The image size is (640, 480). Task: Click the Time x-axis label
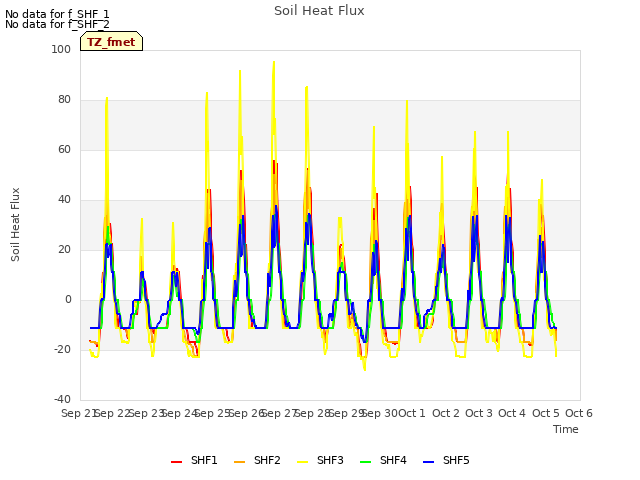[x=566, y=429]
